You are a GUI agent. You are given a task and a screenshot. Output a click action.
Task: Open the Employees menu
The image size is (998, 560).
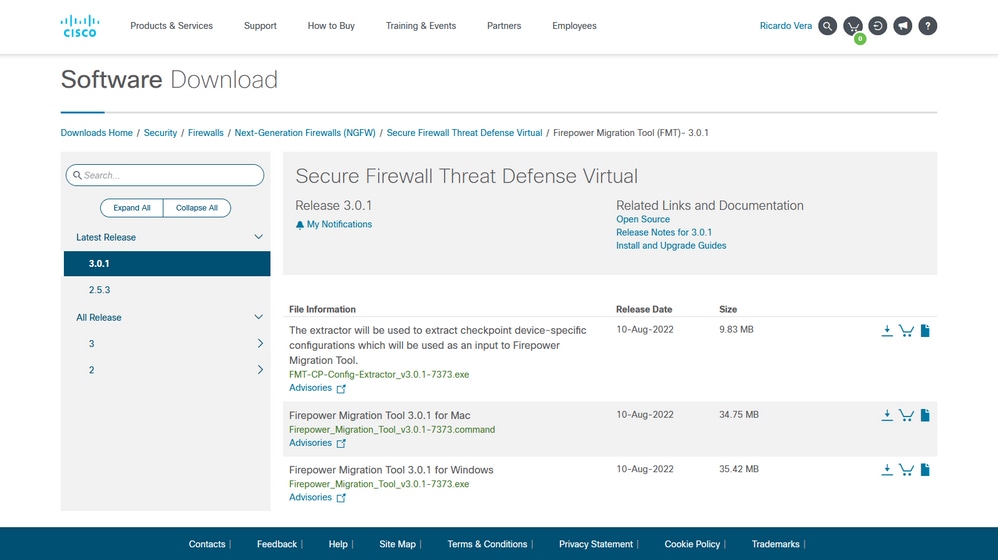pos(574,26)
